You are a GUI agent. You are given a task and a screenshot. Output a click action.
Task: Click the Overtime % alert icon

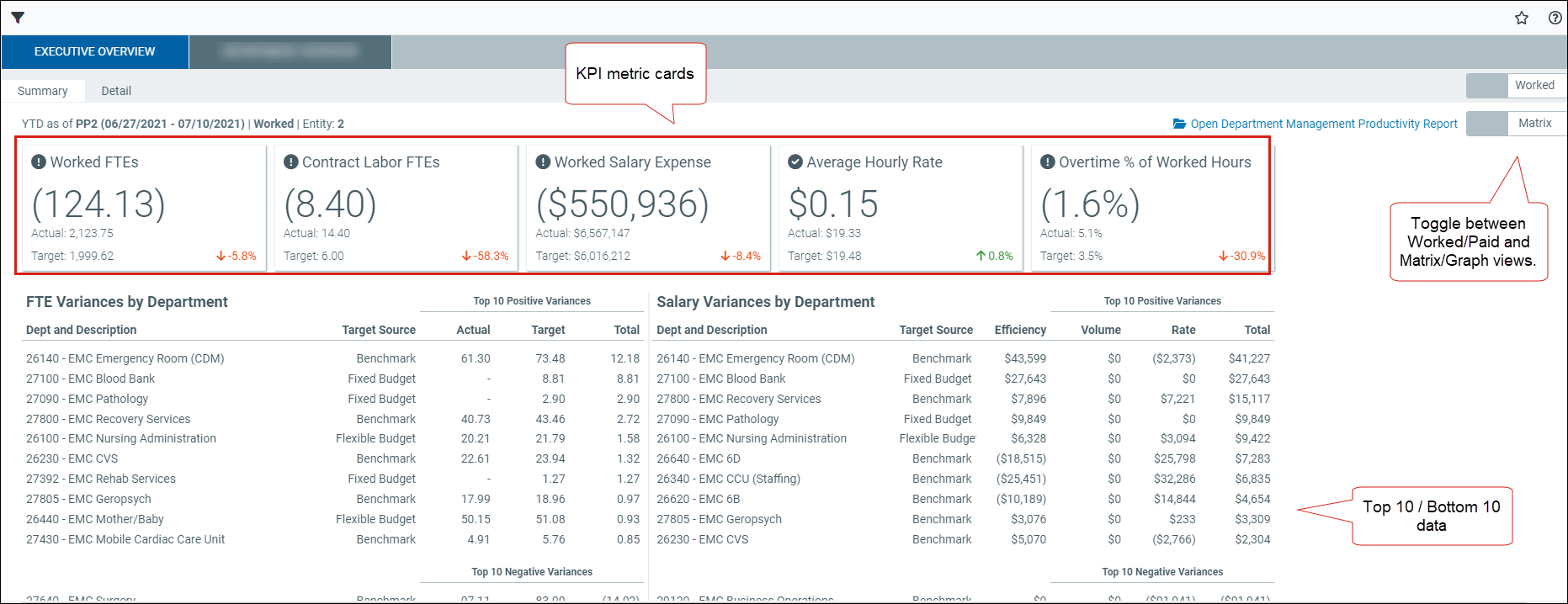[1047, 162]
